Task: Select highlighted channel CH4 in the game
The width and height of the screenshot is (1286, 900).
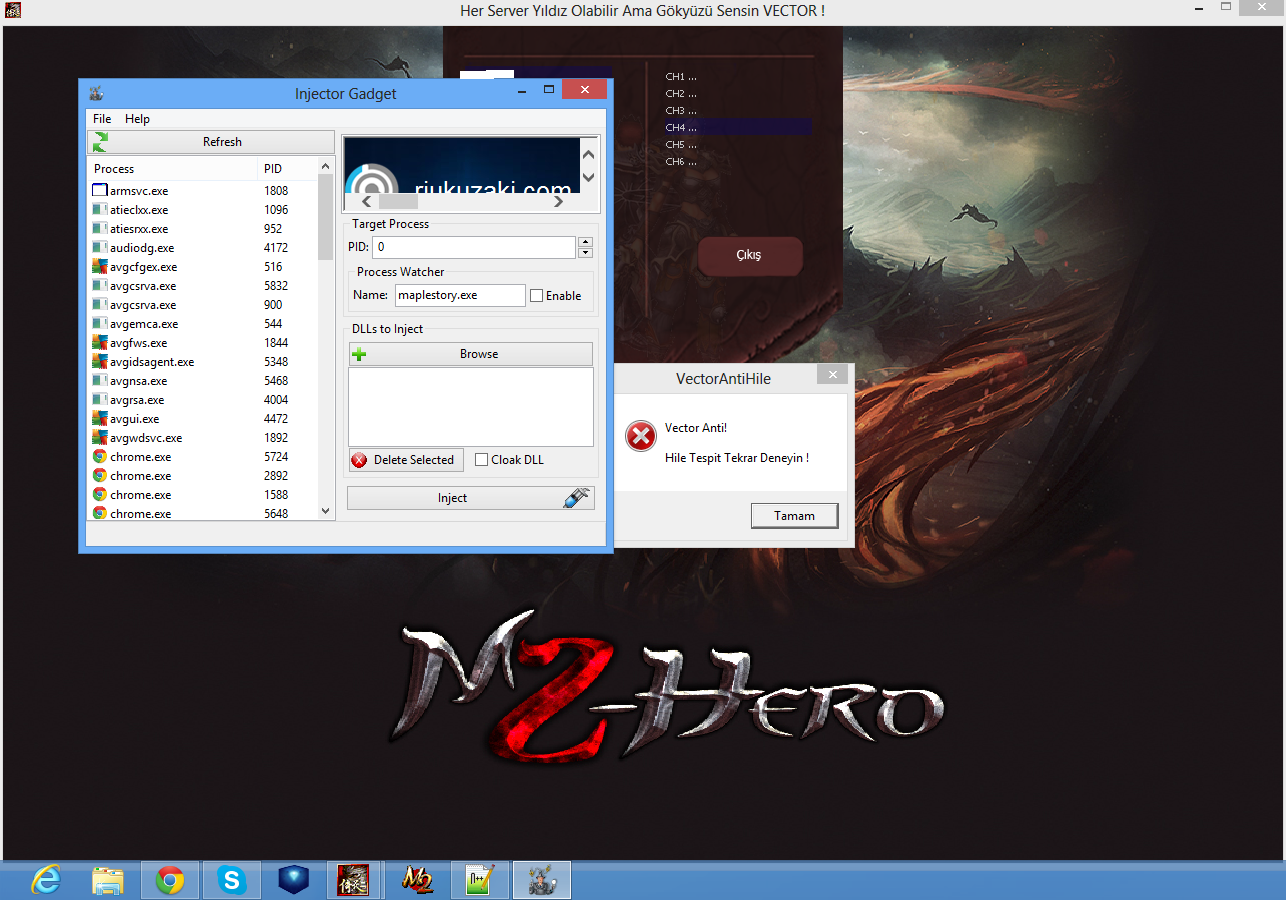Action: (737, 128)
